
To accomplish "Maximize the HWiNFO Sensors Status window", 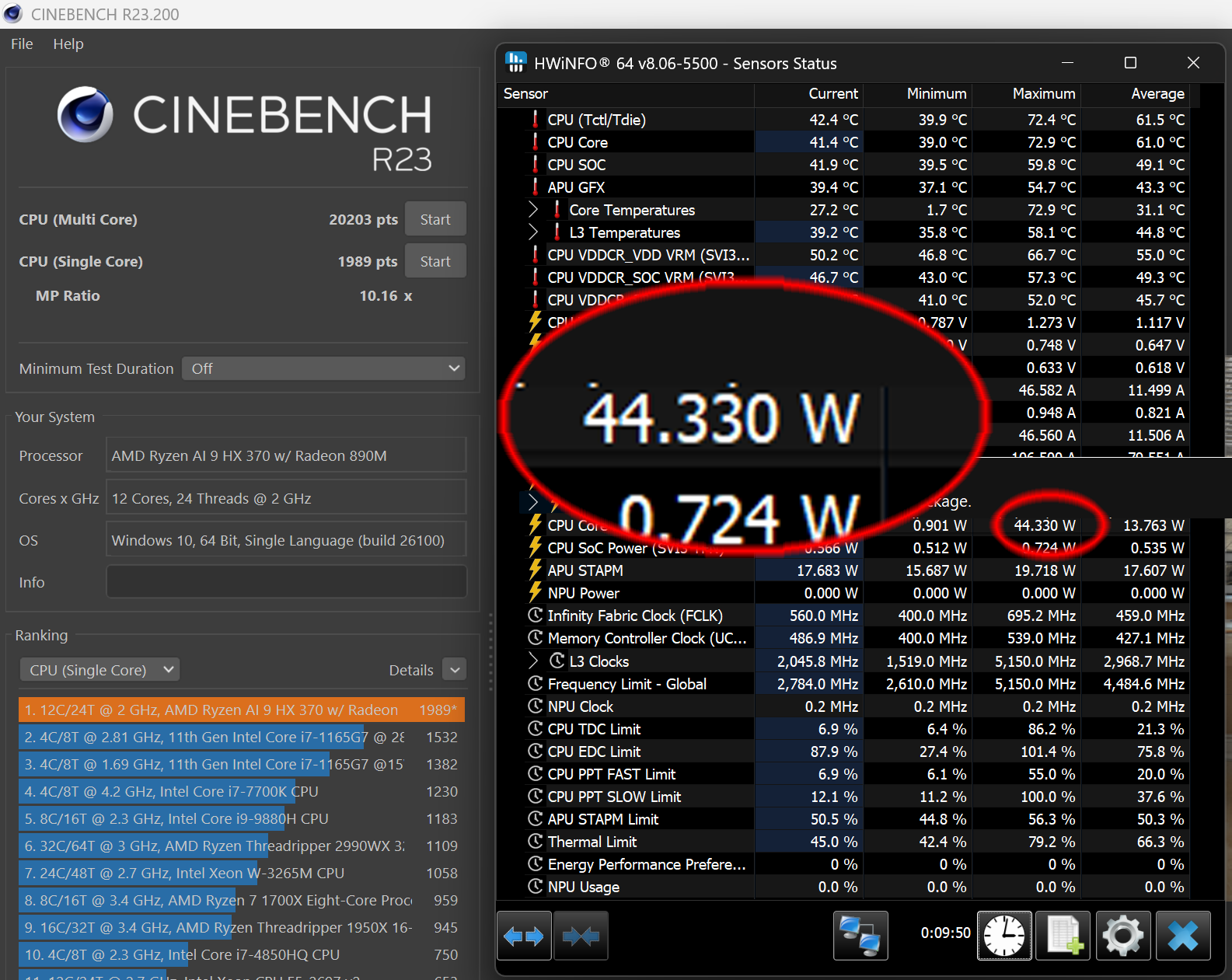I will (x=1130, y=63).
